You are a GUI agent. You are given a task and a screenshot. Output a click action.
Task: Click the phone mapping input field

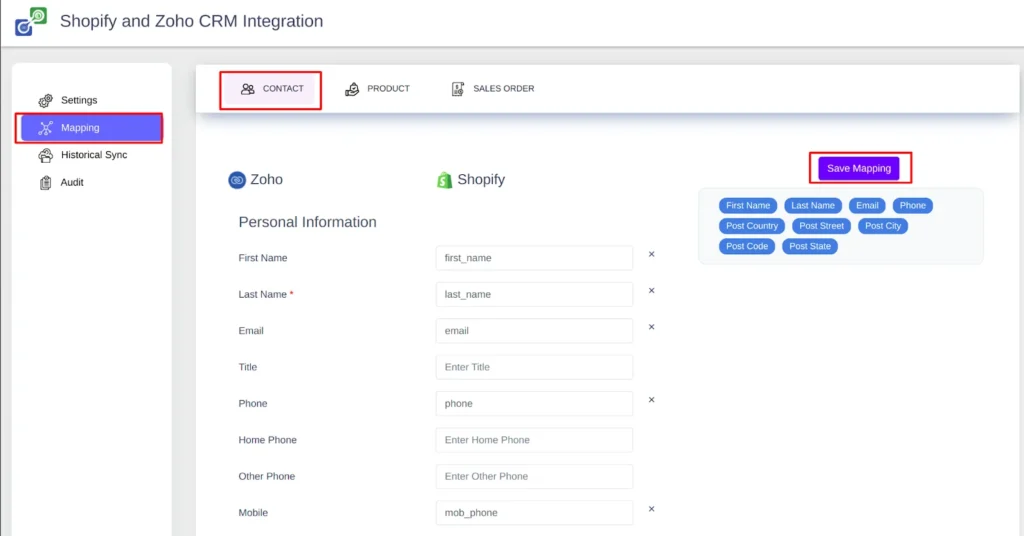(x=534, y=403)
